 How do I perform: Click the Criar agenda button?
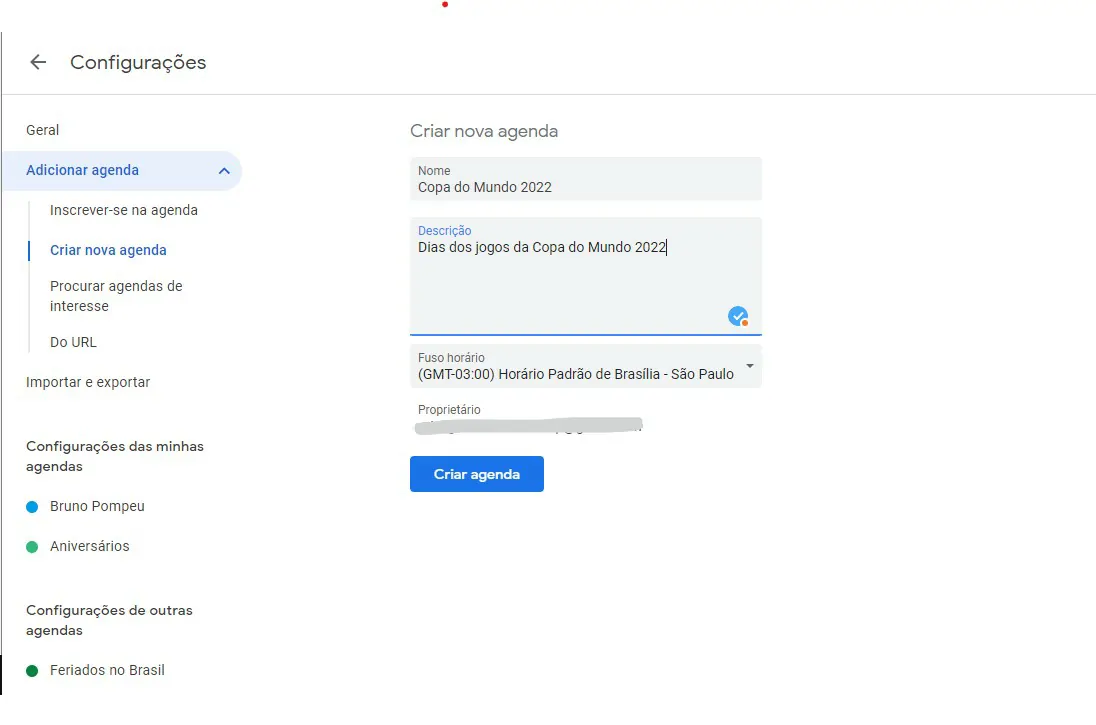pos(477,474)
